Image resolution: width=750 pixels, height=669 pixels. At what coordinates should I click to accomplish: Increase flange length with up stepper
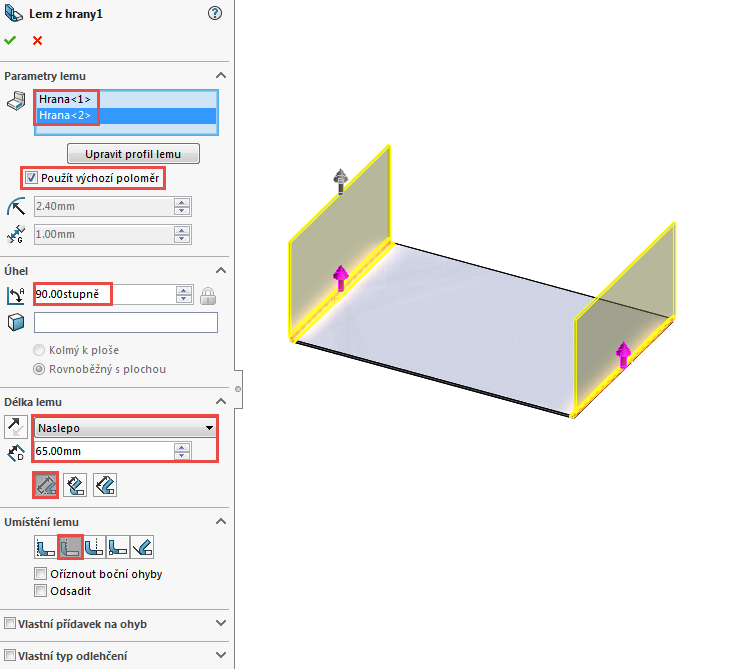(x=182, y=447)
